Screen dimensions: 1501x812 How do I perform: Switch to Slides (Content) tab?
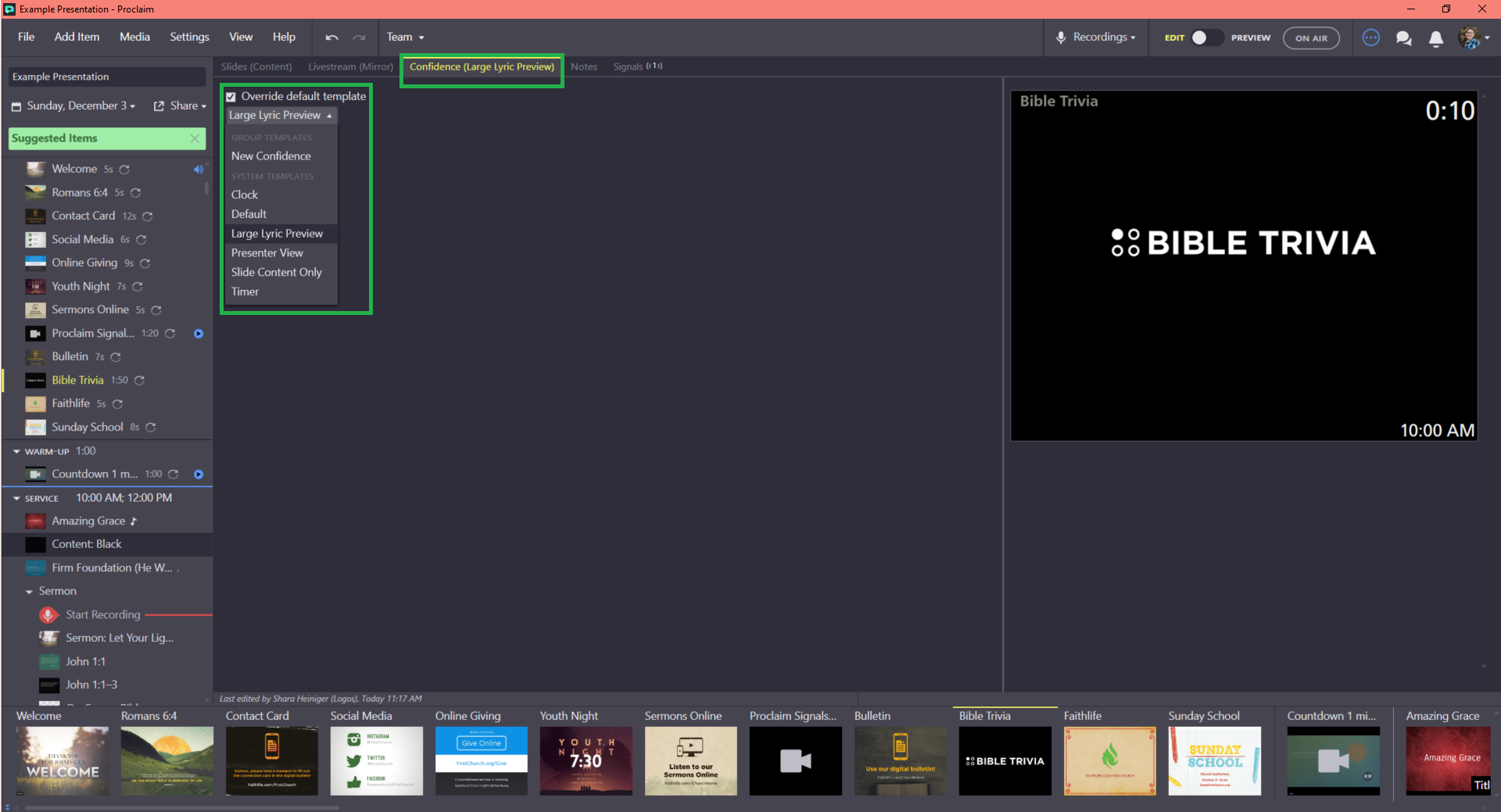click(256, 67)
